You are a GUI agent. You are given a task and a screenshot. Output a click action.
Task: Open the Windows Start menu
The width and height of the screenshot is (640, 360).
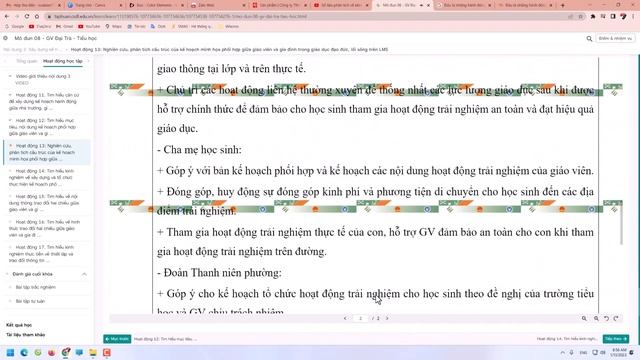pyautogui.click(x=10, y=353)
